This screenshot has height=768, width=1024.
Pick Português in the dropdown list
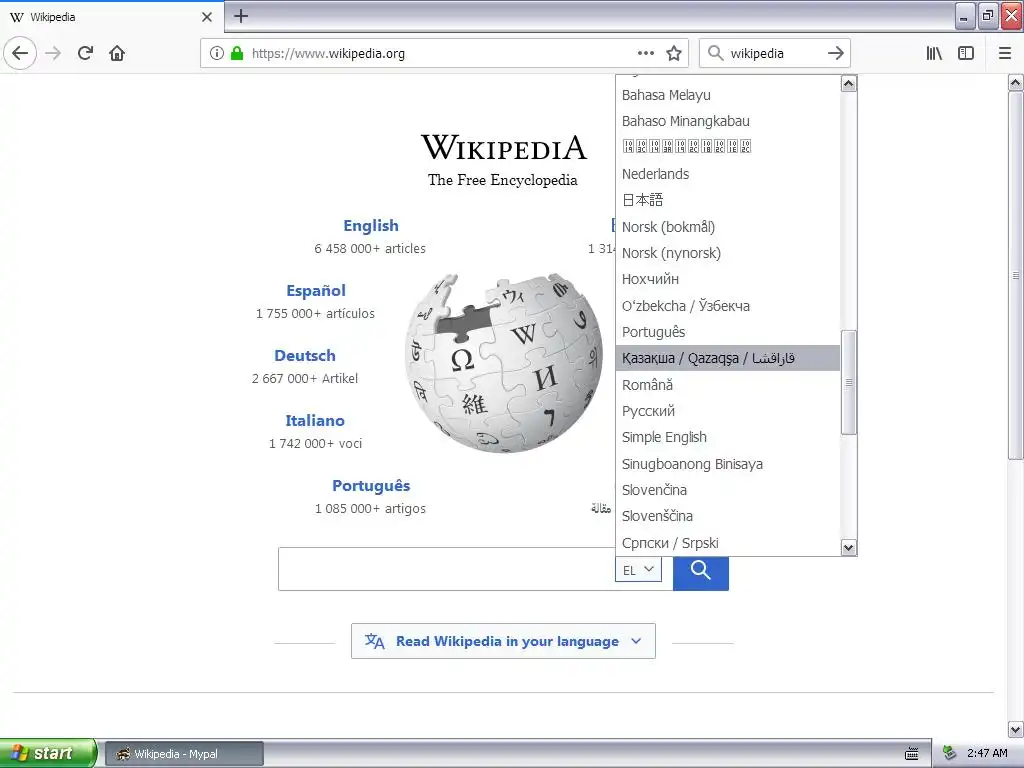pyautogui.click(x=728, y=332)
